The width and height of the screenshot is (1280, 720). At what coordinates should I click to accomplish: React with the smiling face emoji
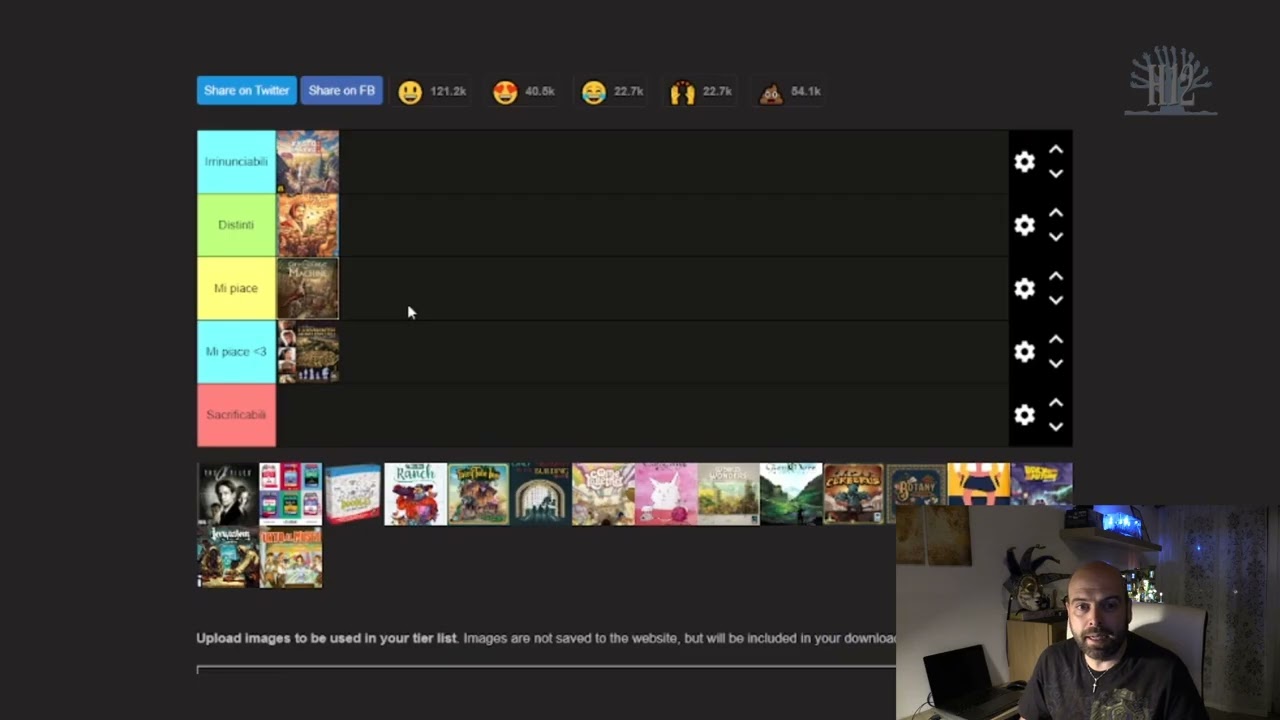click(x=410, y=92)
